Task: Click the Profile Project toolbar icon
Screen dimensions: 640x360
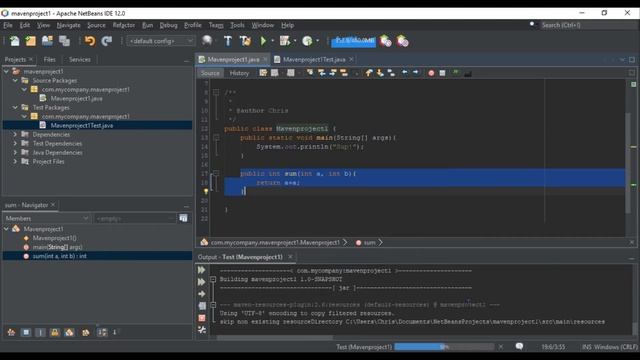Action: tap(307, 41)
